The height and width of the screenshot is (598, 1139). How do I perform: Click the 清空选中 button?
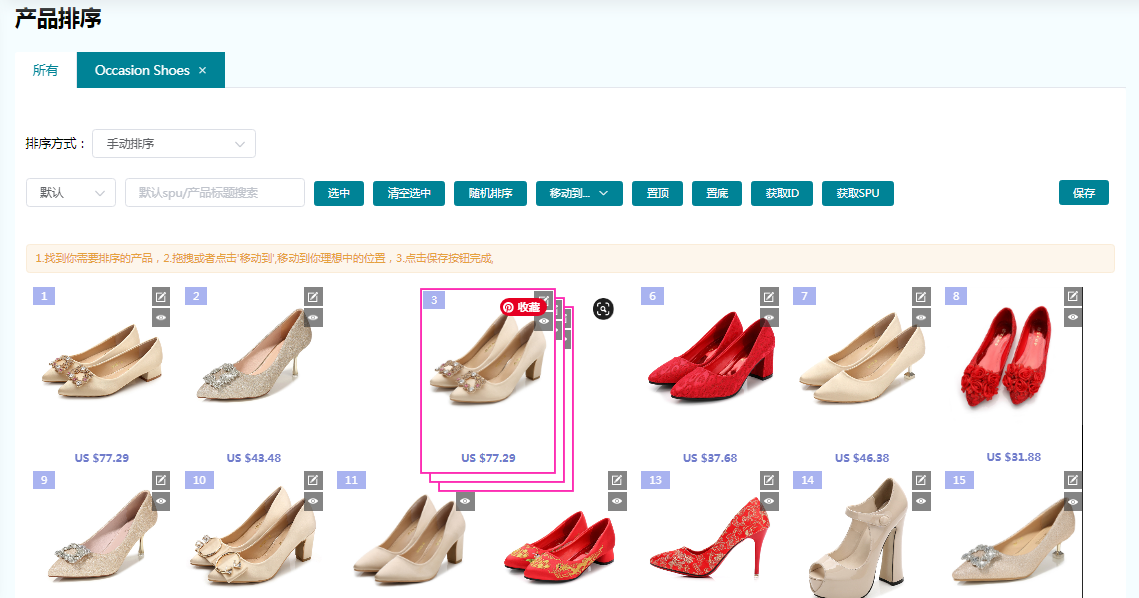tap(409, 193)
